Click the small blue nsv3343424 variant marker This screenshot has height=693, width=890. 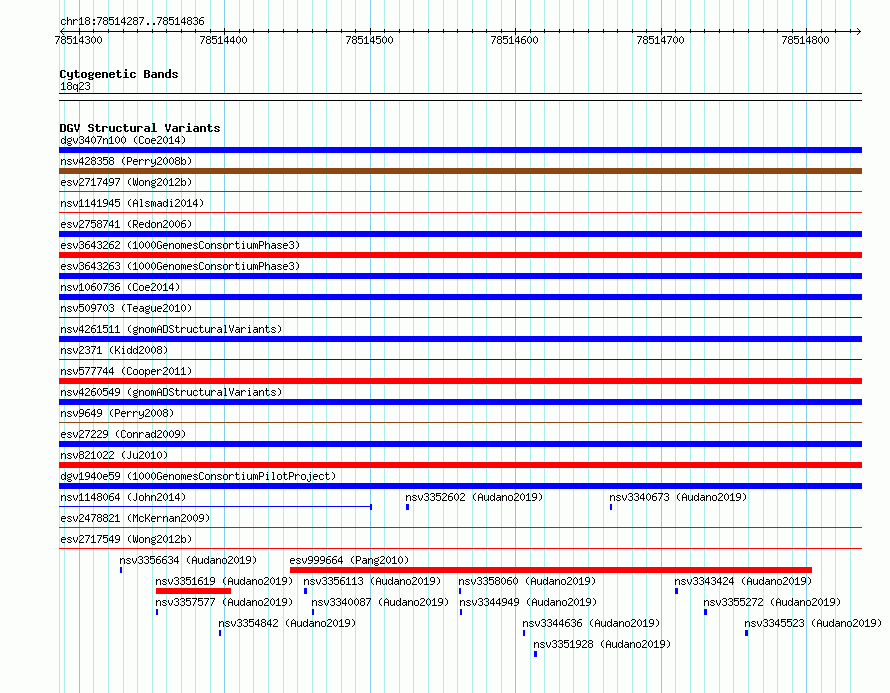(676, 591)
